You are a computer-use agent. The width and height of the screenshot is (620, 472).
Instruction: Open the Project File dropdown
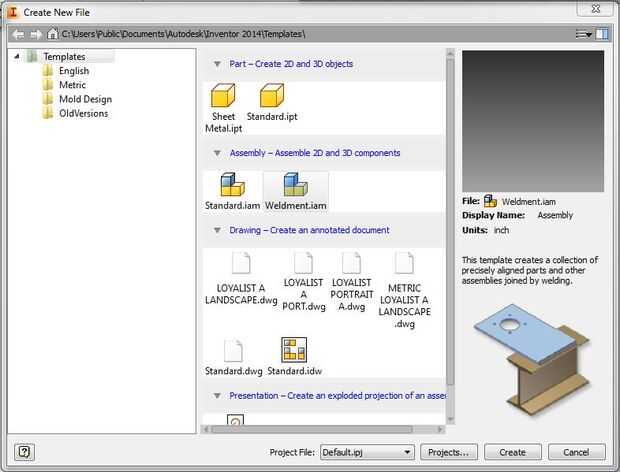coord(367,452)
